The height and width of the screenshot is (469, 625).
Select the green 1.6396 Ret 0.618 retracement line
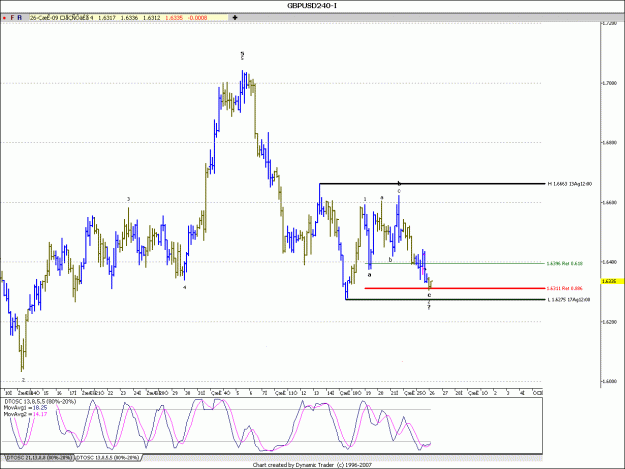pyautogui.click(x=455, y=263)
